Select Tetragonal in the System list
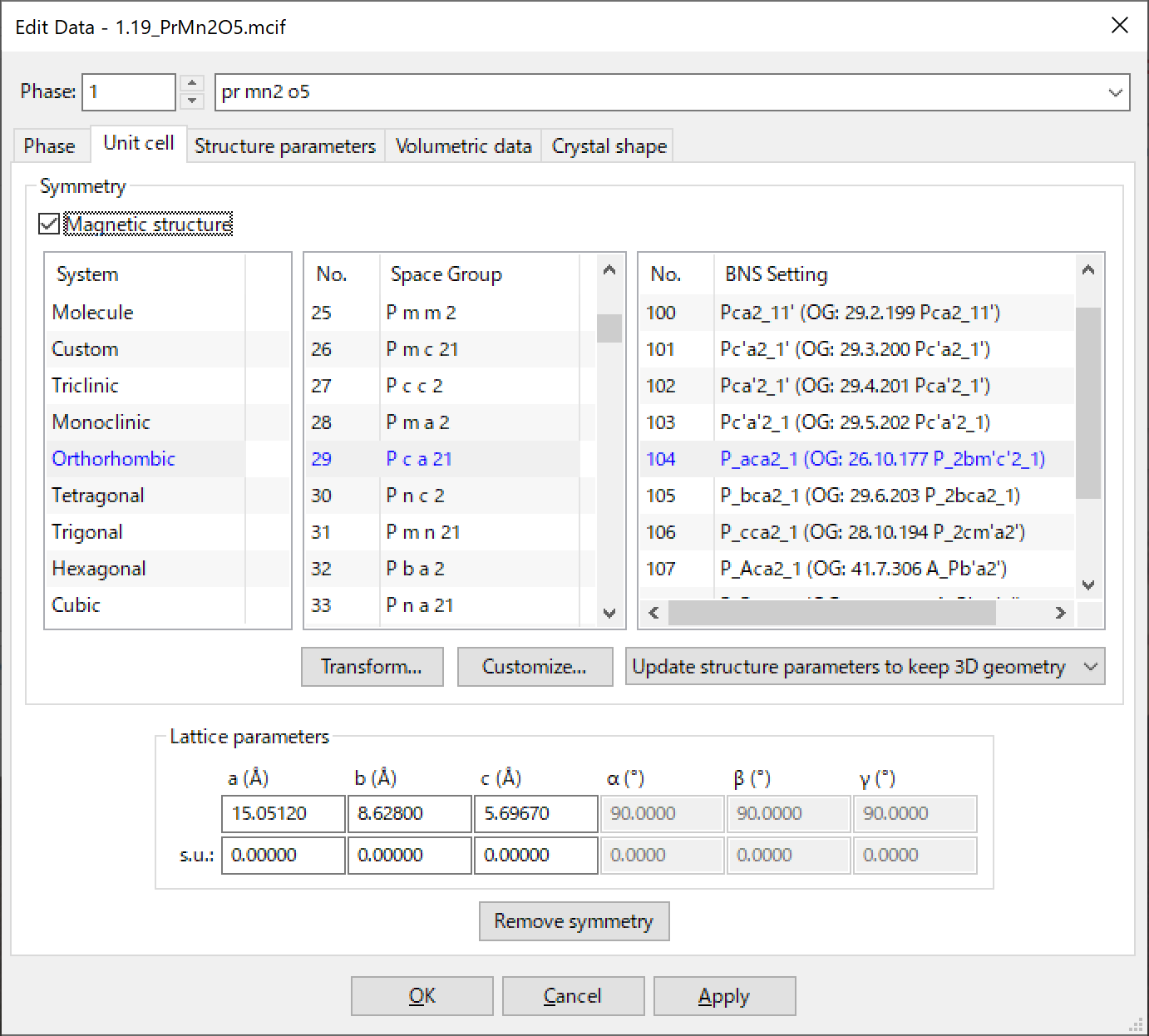 click(x=98, y=496)
